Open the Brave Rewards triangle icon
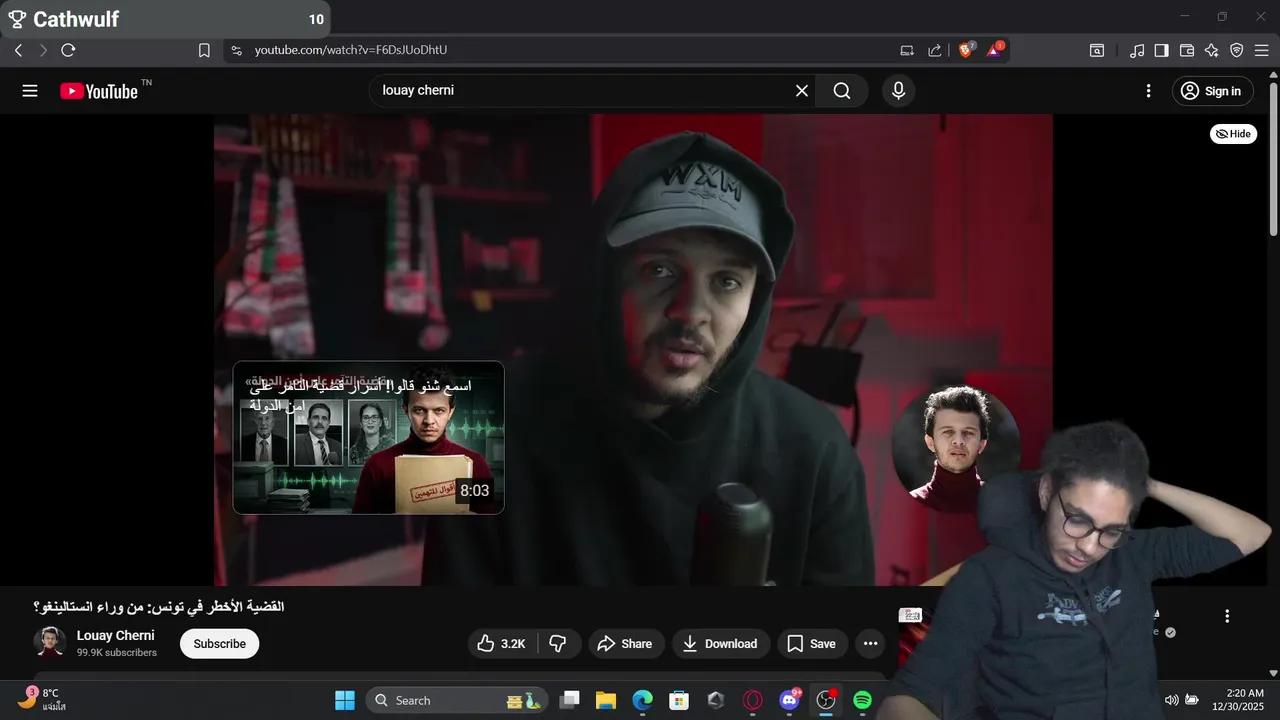1280x720 pixels. point(995,49)
